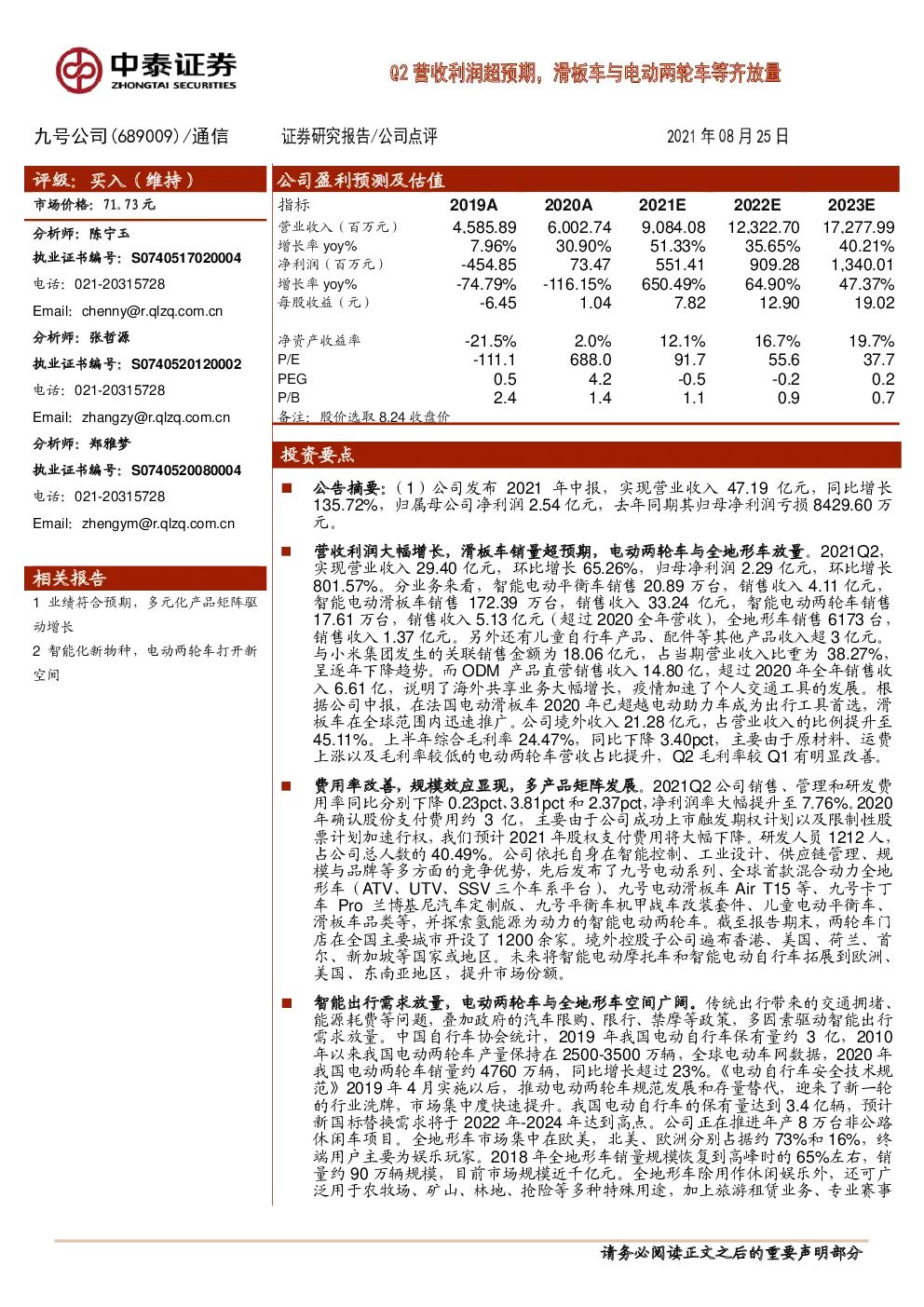This screenshot has height=1307, width=924.
Task: Click the 公司盈利预测及估值 table header
Action: click(587, 180)
